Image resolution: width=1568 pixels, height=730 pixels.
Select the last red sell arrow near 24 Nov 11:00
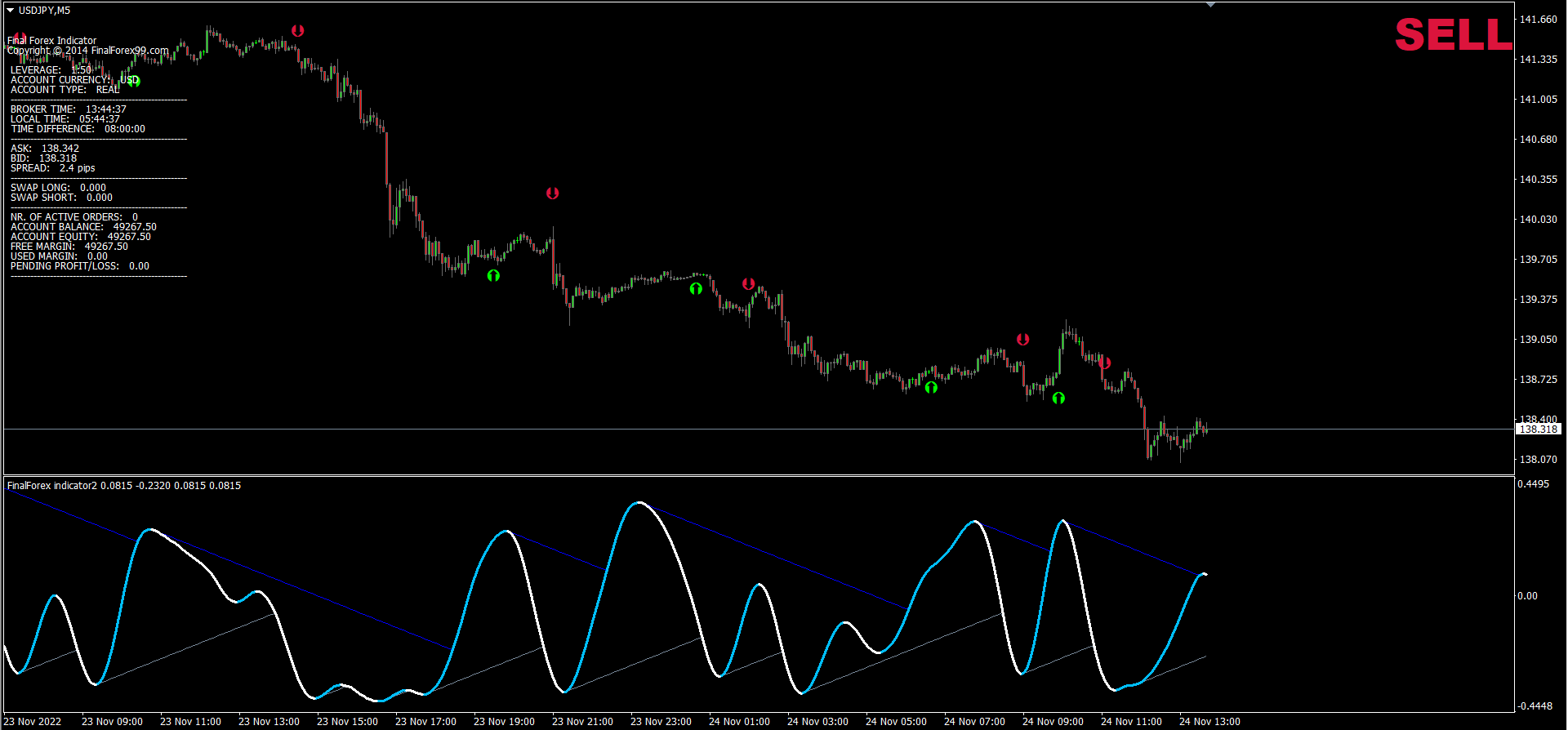coord(1105,363)
